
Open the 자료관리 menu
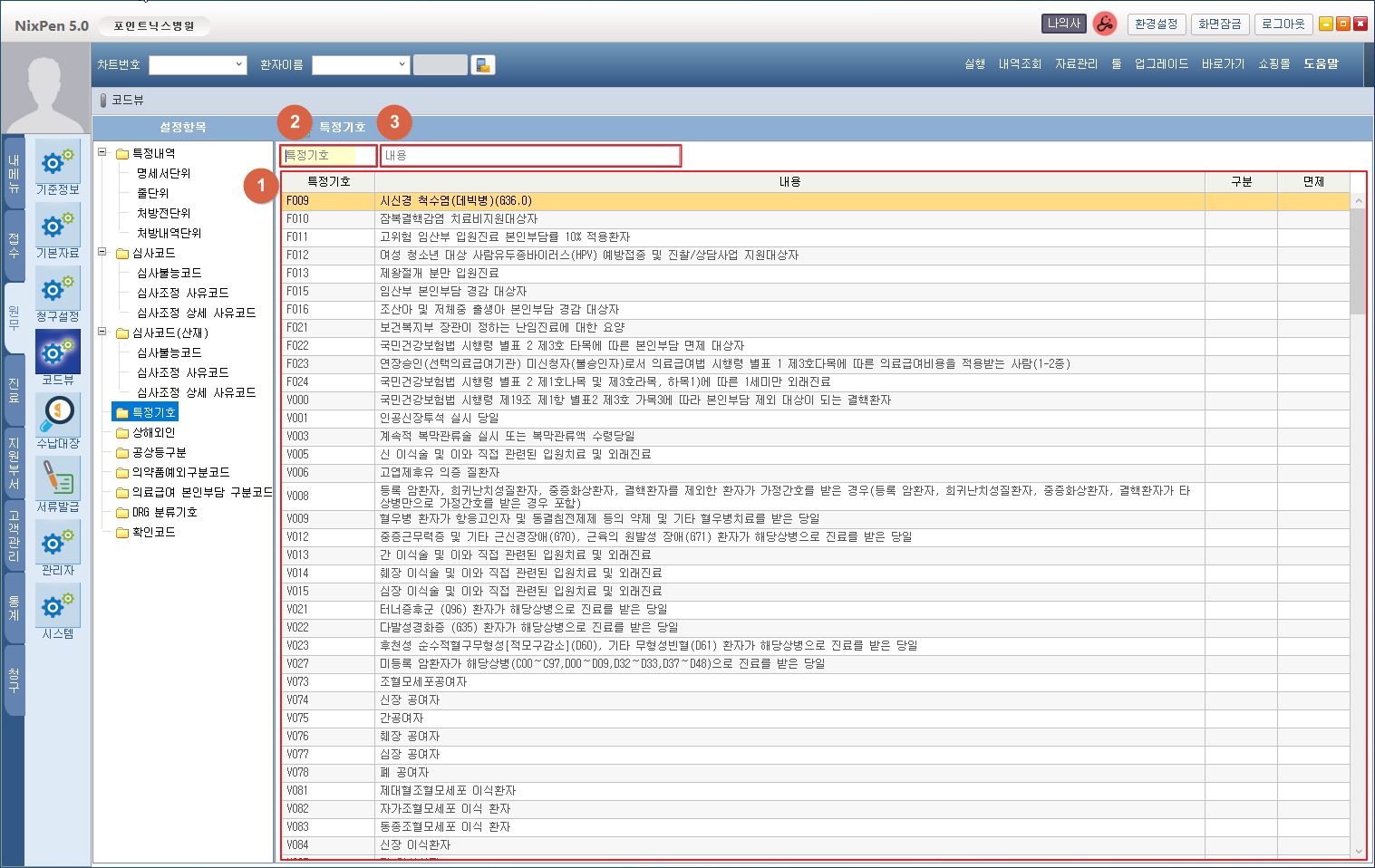(1076, 64)
